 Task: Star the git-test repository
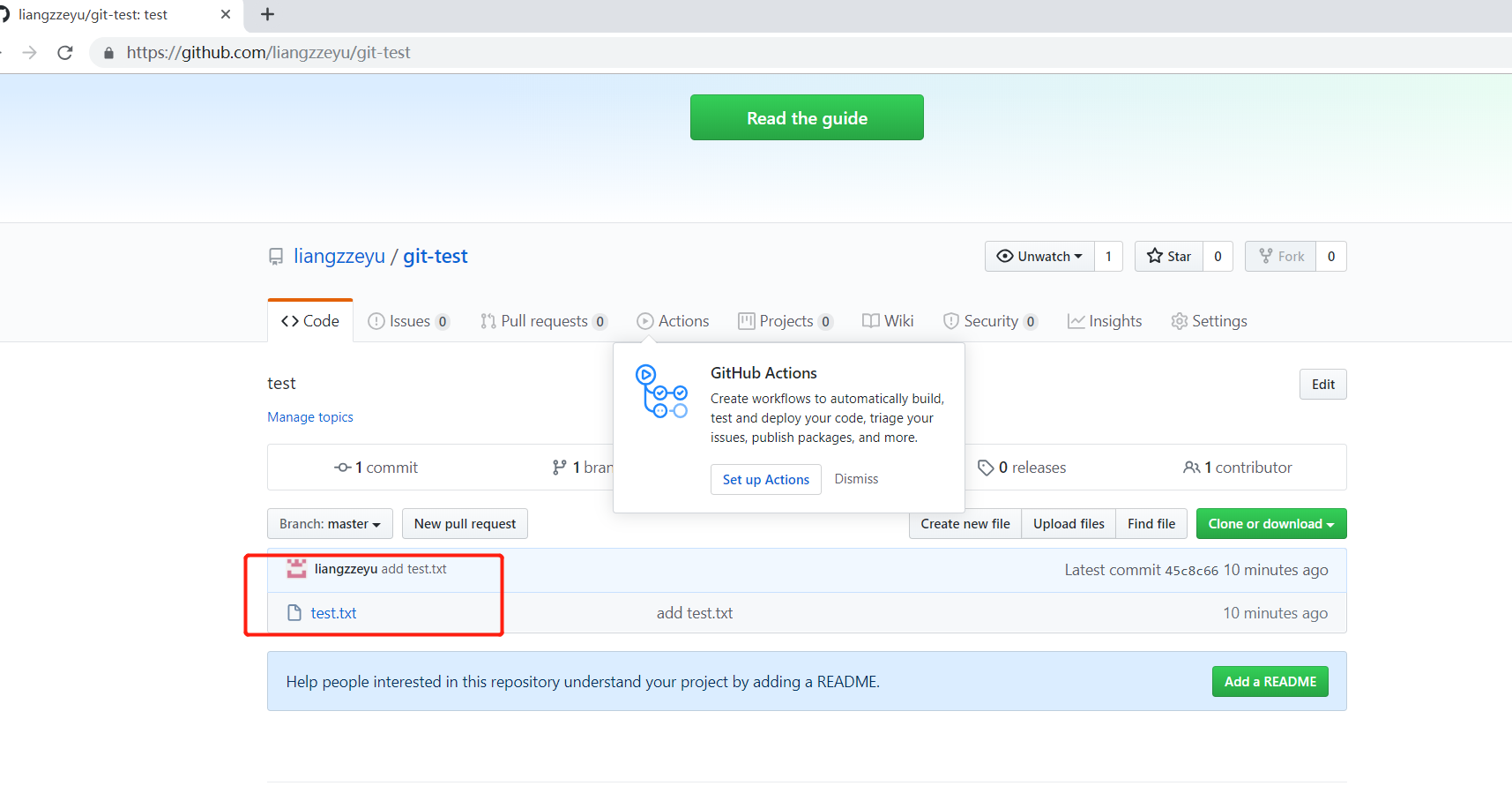click(1169, 257)
